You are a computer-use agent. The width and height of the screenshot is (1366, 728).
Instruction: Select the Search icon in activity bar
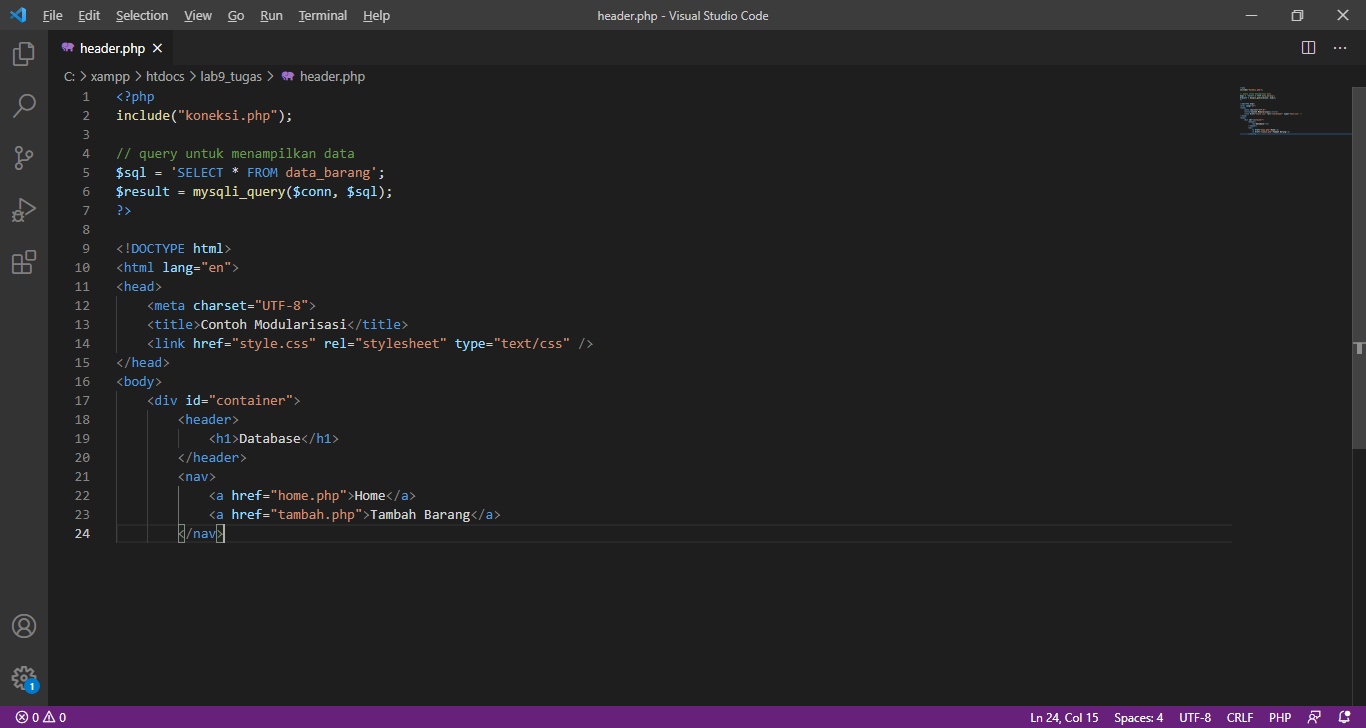pos(23,105)
